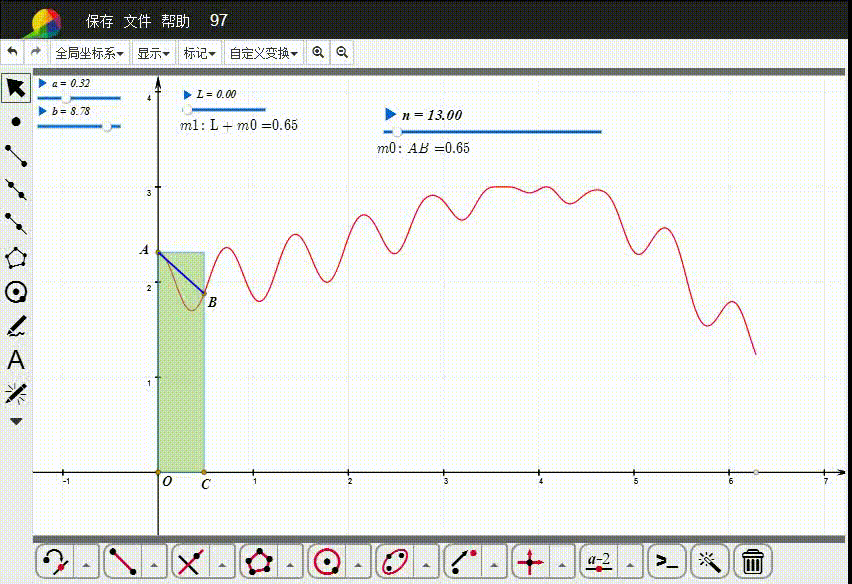852x584 pixels.
Task: Play animation for variable a
Action: pyautogui.click(x=42, y=83)
